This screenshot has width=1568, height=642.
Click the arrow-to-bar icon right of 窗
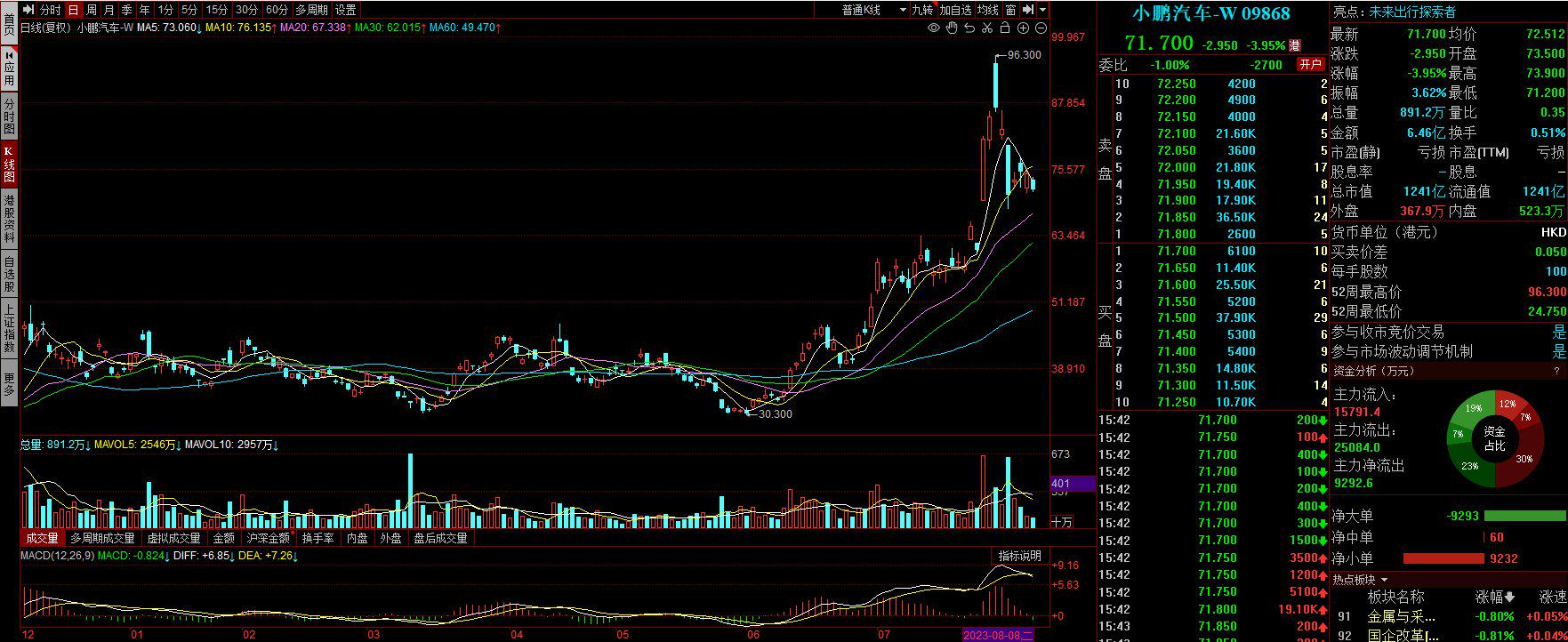point(1028,10)
